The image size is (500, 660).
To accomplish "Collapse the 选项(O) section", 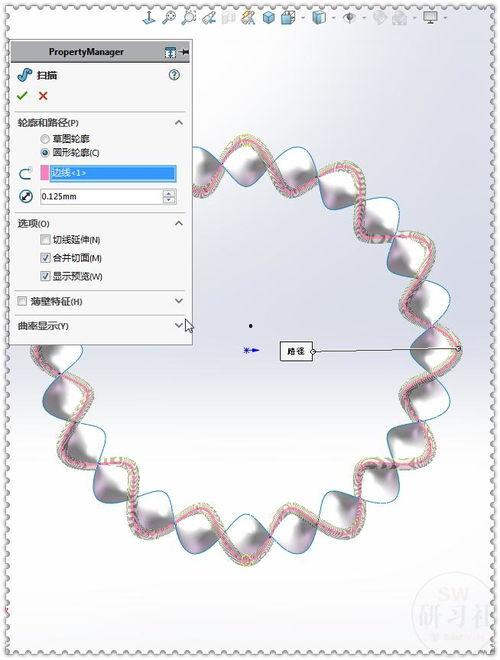I will [179, 223].
